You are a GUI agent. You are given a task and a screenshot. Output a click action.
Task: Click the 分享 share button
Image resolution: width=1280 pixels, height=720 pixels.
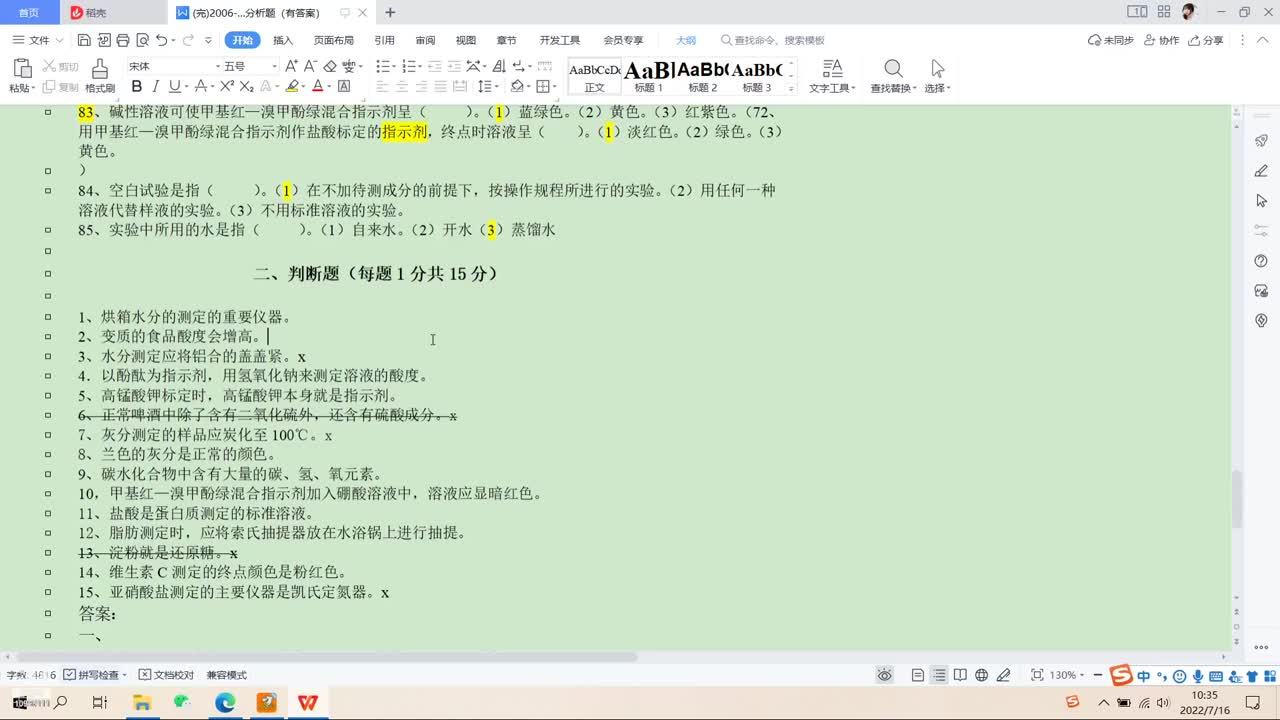pos(1206,41)
